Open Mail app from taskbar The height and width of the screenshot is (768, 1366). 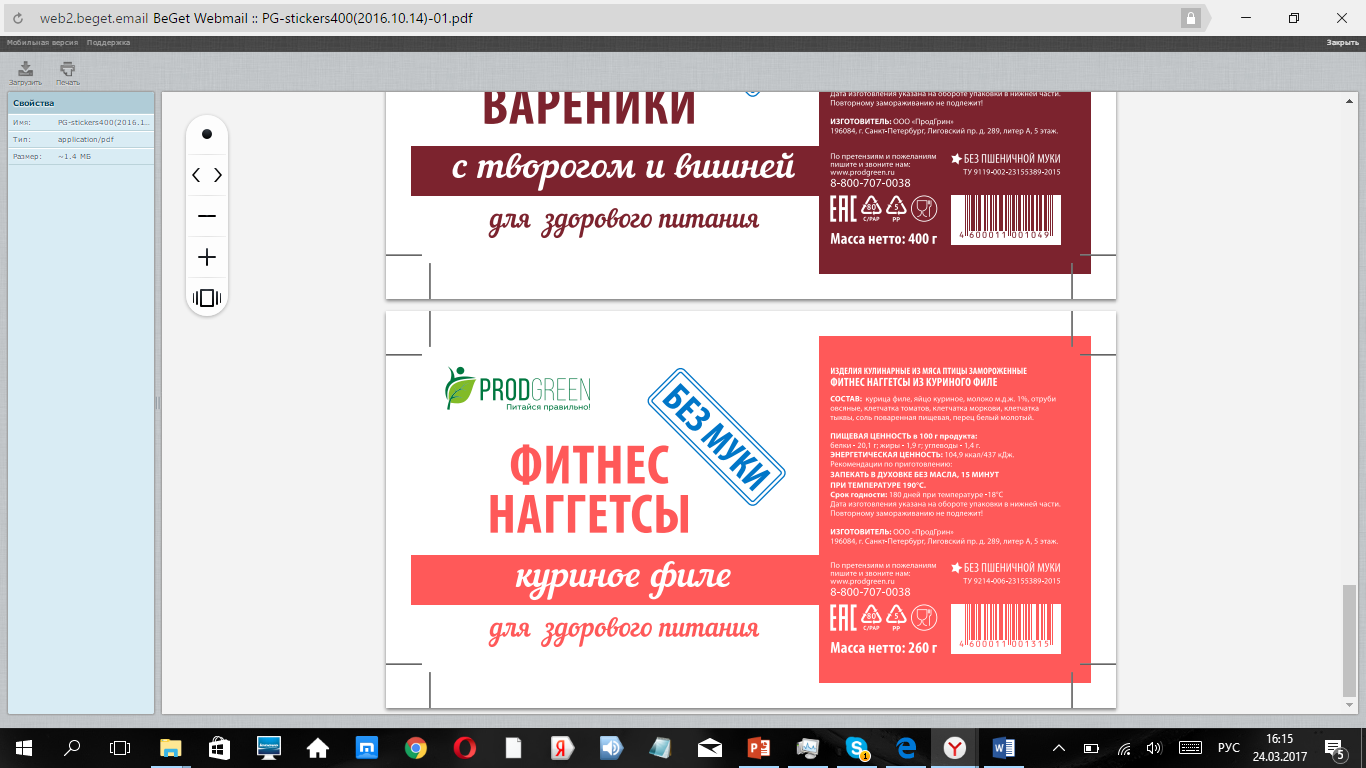tap(710, 747)
